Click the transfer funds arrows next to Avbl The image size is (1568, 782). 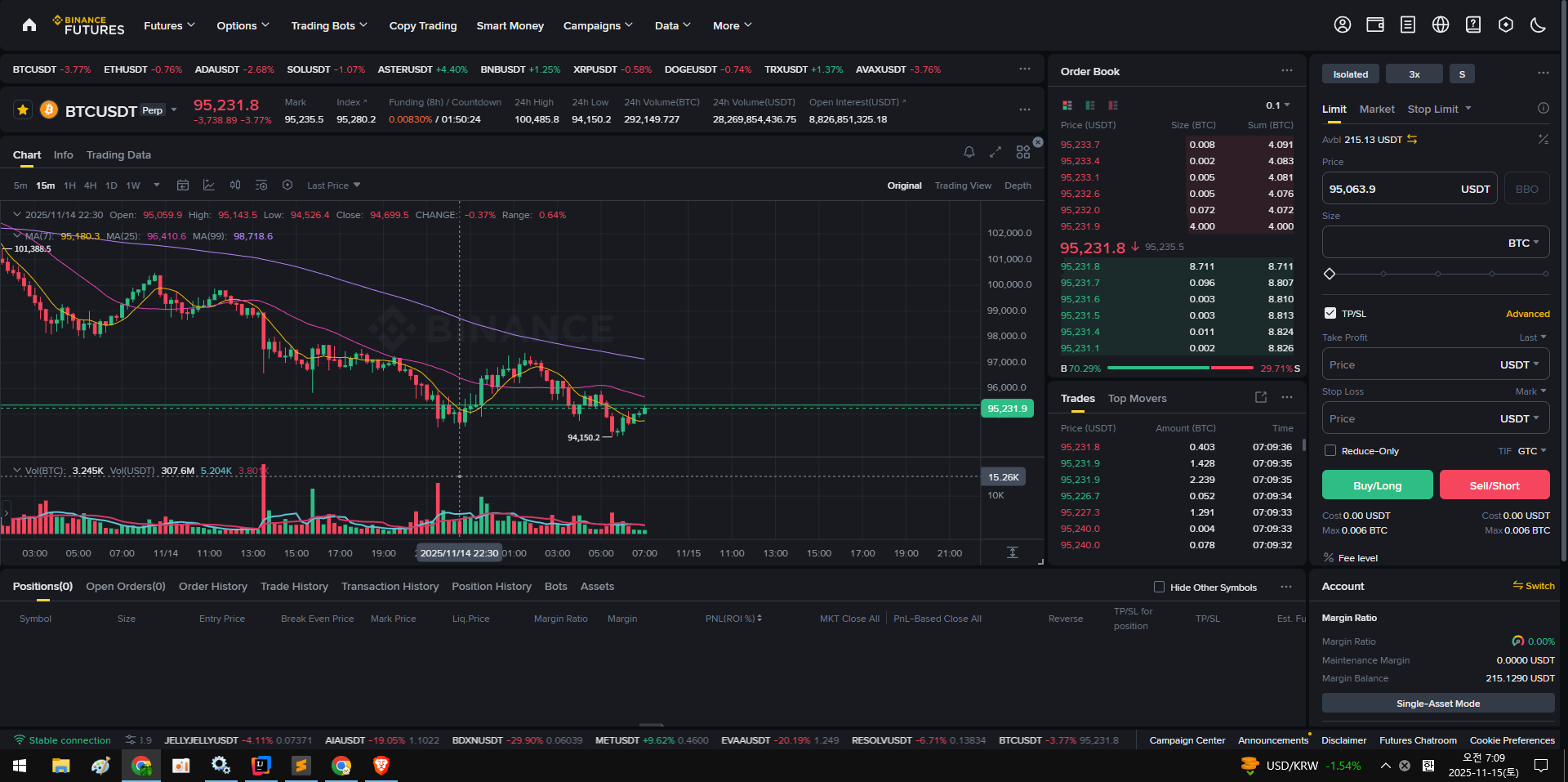[1412, 140]
